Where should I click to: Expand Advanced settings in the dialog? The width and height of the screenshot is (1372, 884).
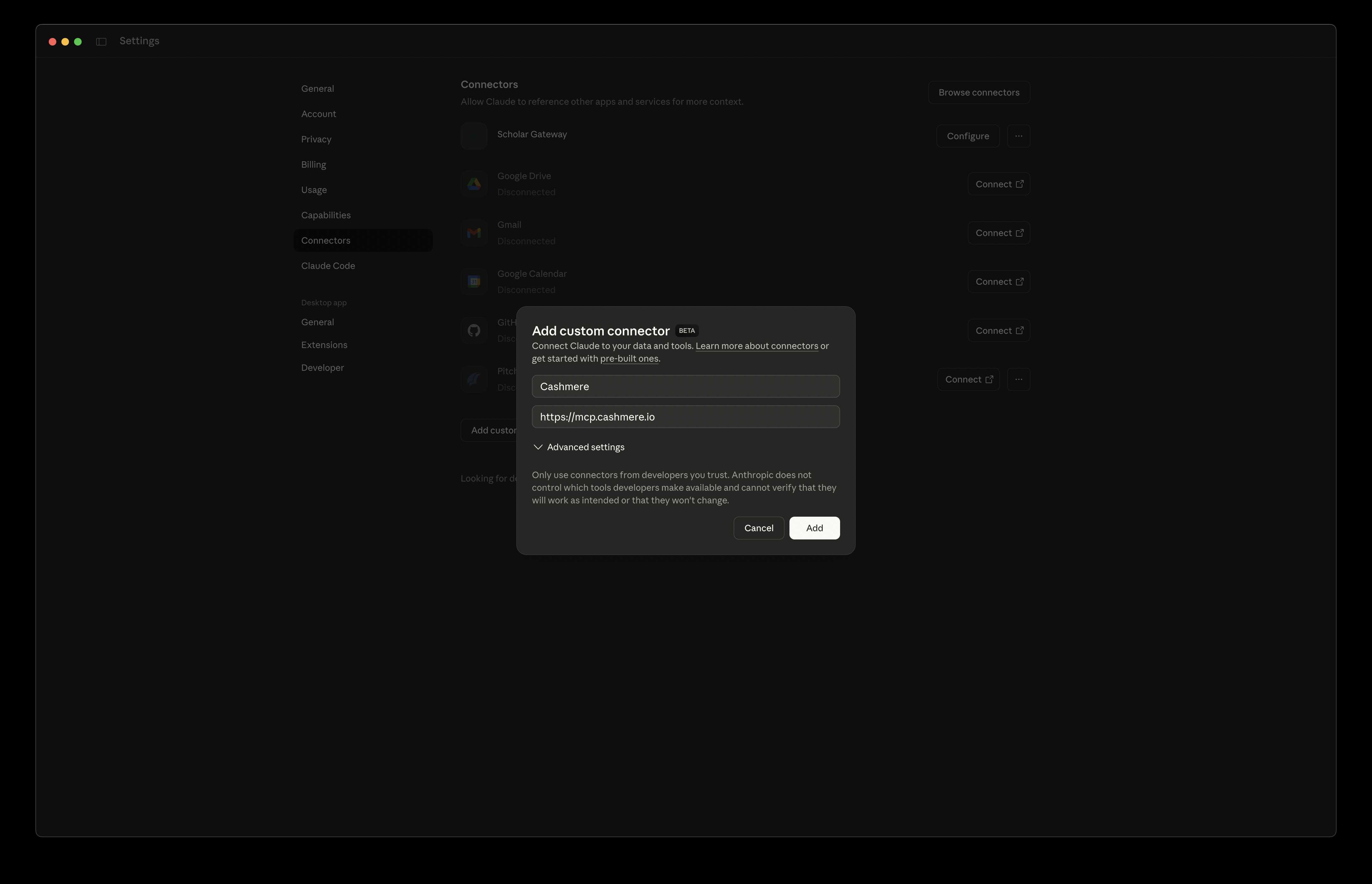point(579,447)
